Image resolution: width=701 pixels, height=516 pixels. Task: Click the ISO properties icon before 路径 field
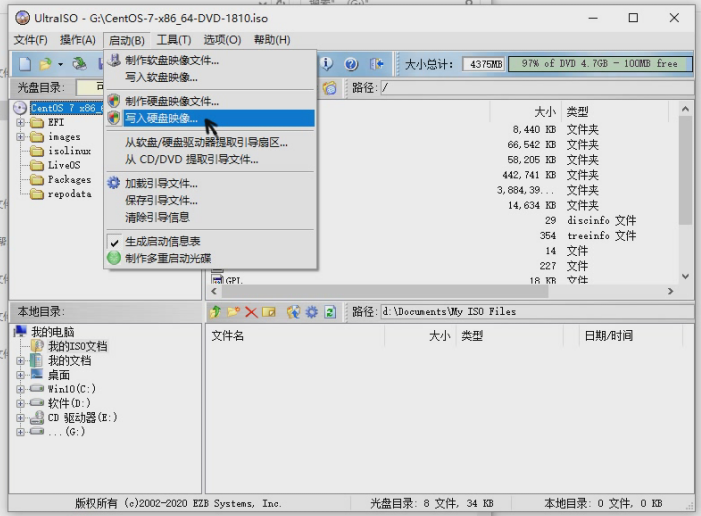(329, 88)
